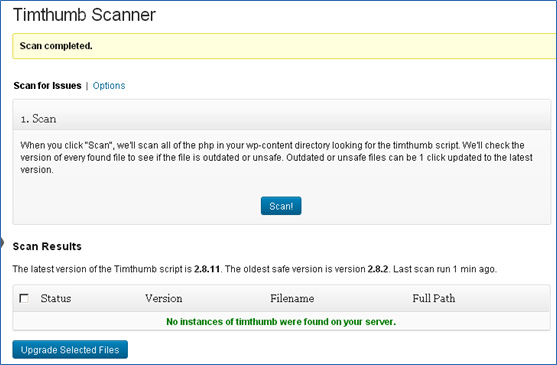Click the Filename column header
This screenshot has width=557, height=365.
pos(292,298)
